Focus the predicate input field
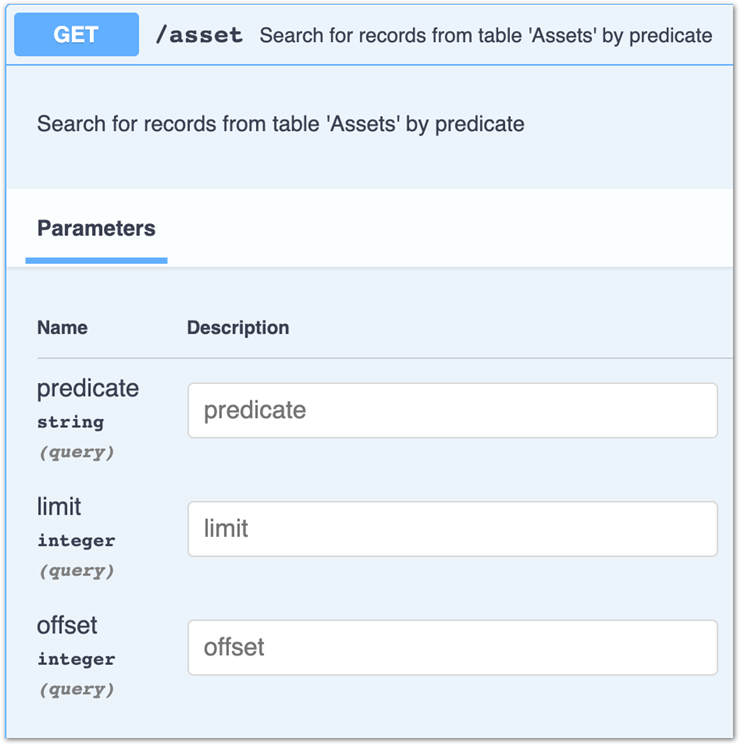Image resolution: width=740 pixels, height=745 pixels. (452, 410)
